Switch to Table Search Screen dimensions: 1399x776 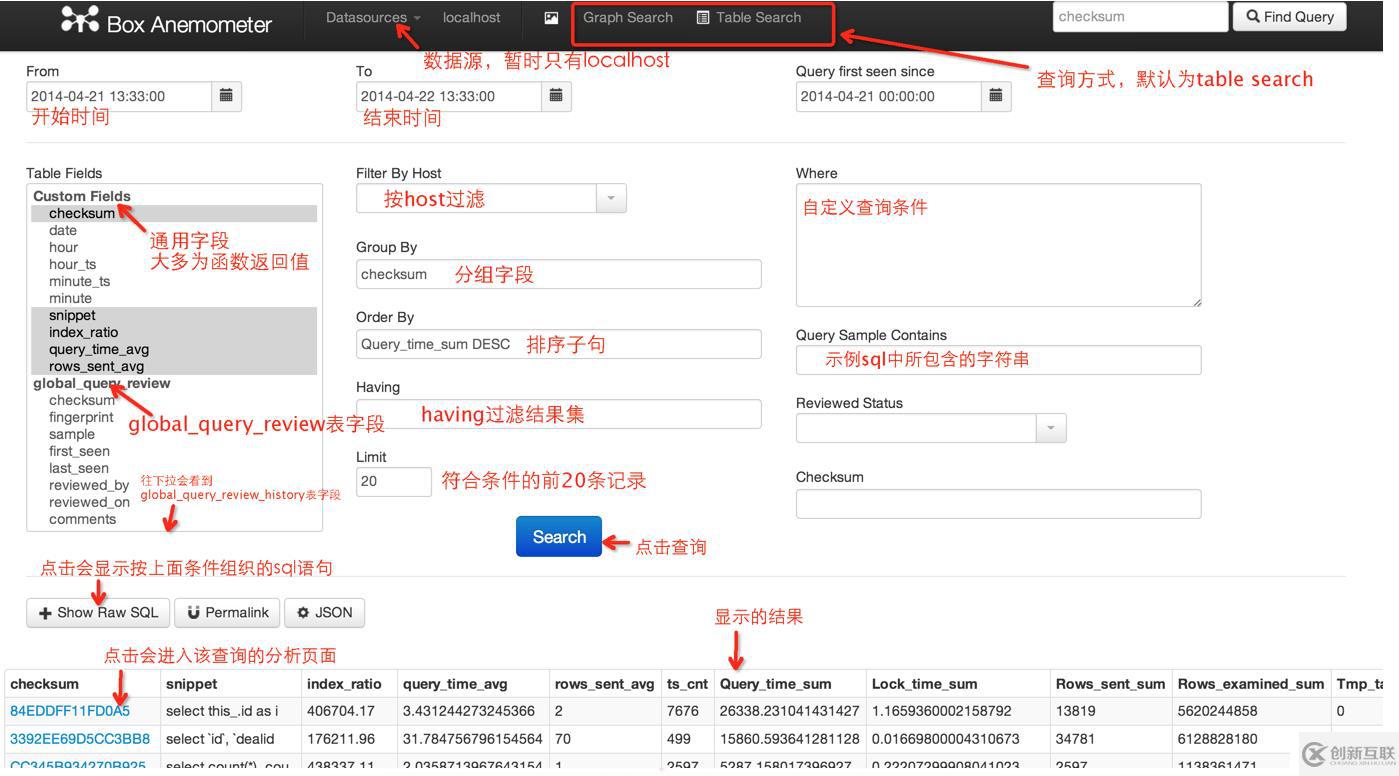(749, 17)
